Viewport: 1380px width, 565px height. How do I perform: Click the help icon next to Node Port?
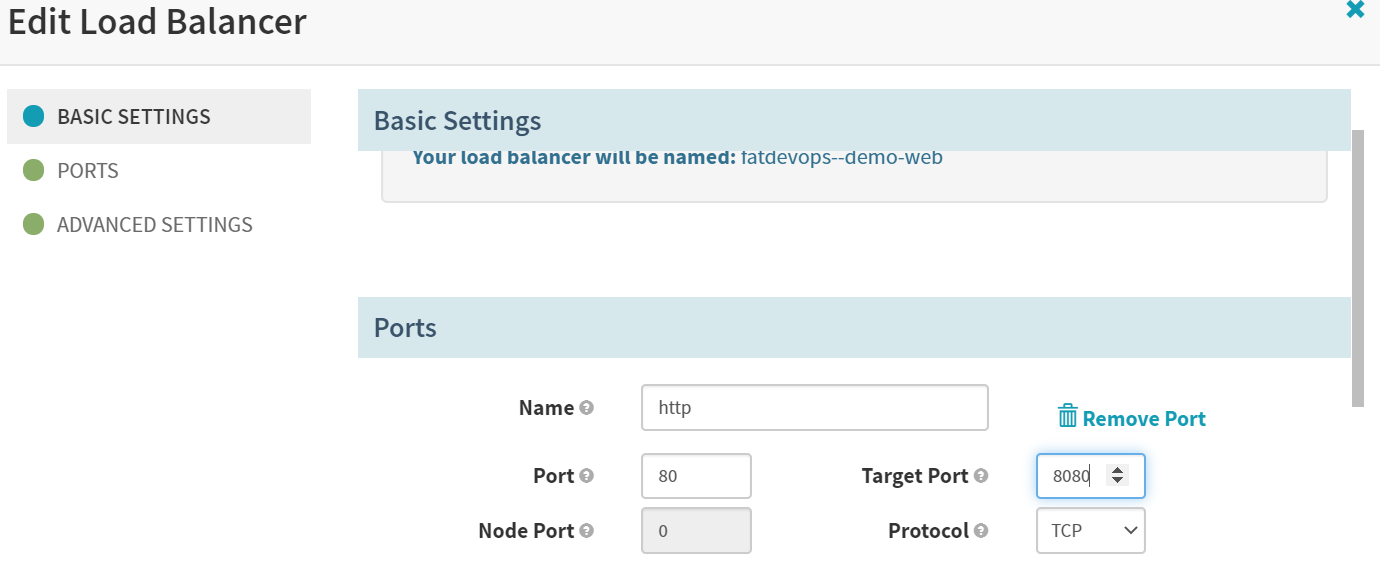(587, 531)
